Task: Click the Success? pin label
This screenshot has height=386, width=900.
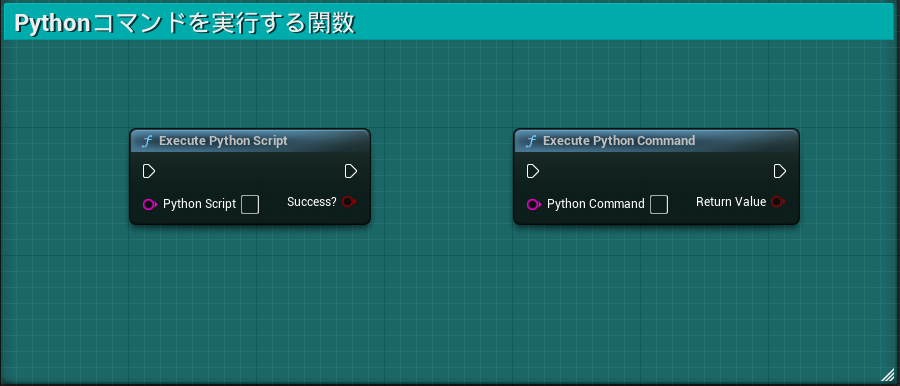Action: tap(312, 202)
